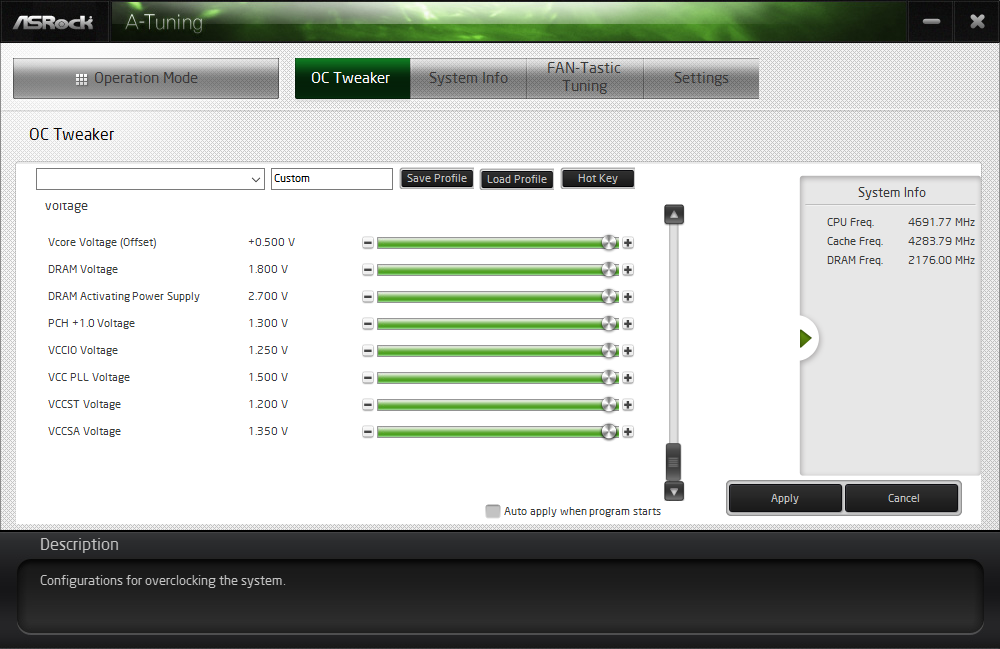The image size is (1000, 649).
Task: Click the VCCST Voltage slider knob
Action: [x=610, y=405]
